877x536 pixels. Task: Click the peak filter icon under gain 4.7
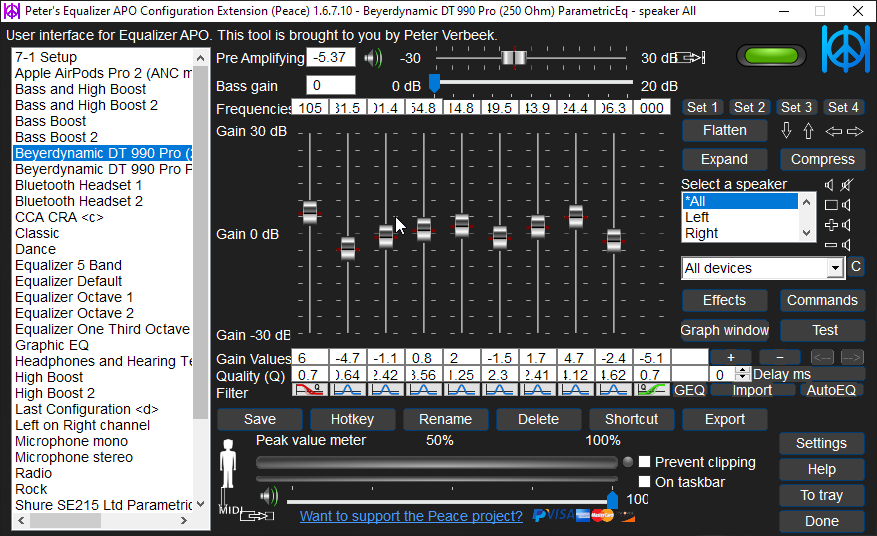pos(576,389)
